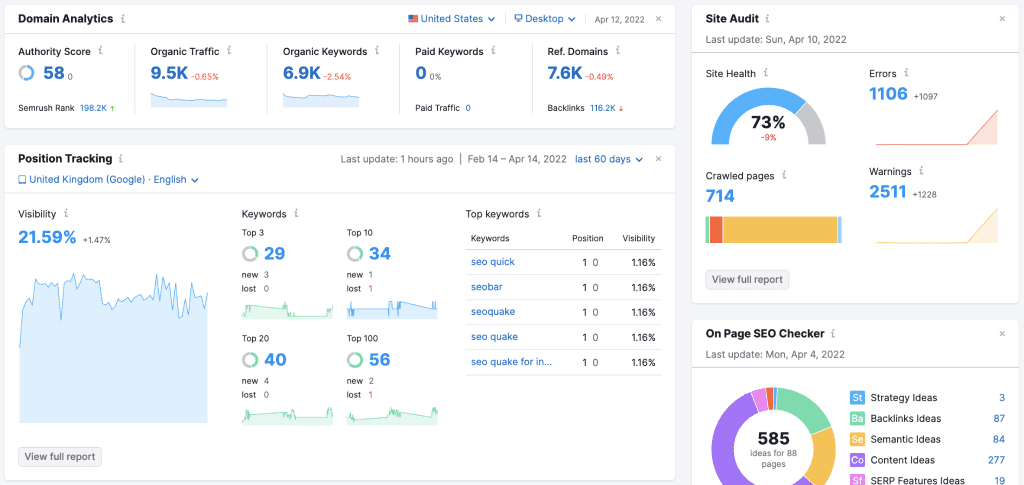
Task: Click the Co Content Ideas badge
Action: click(857, 460)
